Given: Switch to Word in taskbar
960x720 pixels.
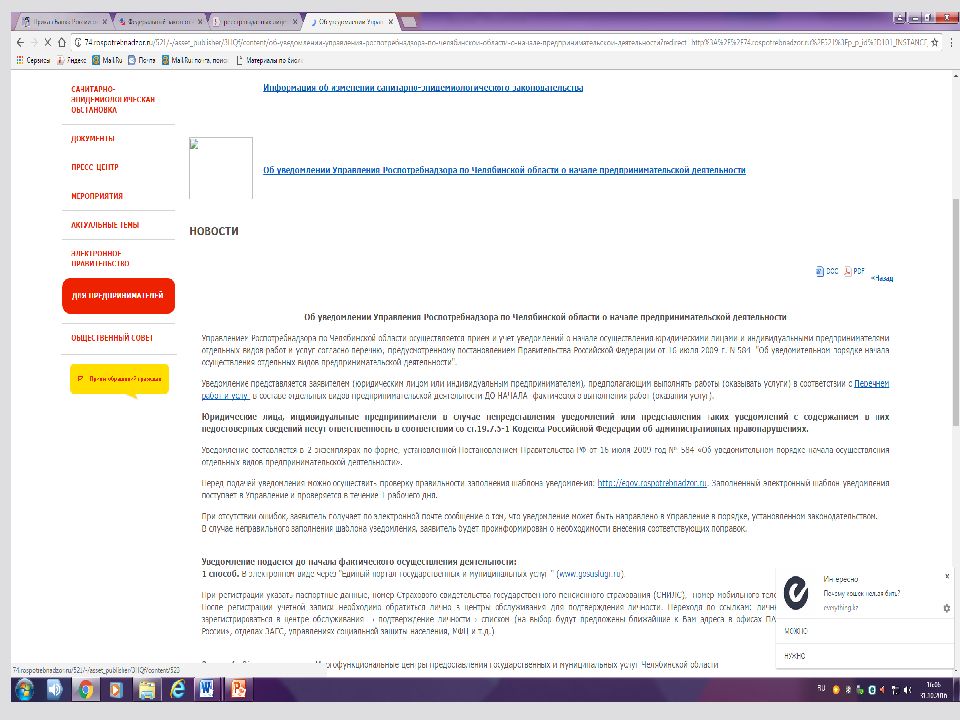Looking at the screenshot, I should pyautogui.click(x=207, y=689).
